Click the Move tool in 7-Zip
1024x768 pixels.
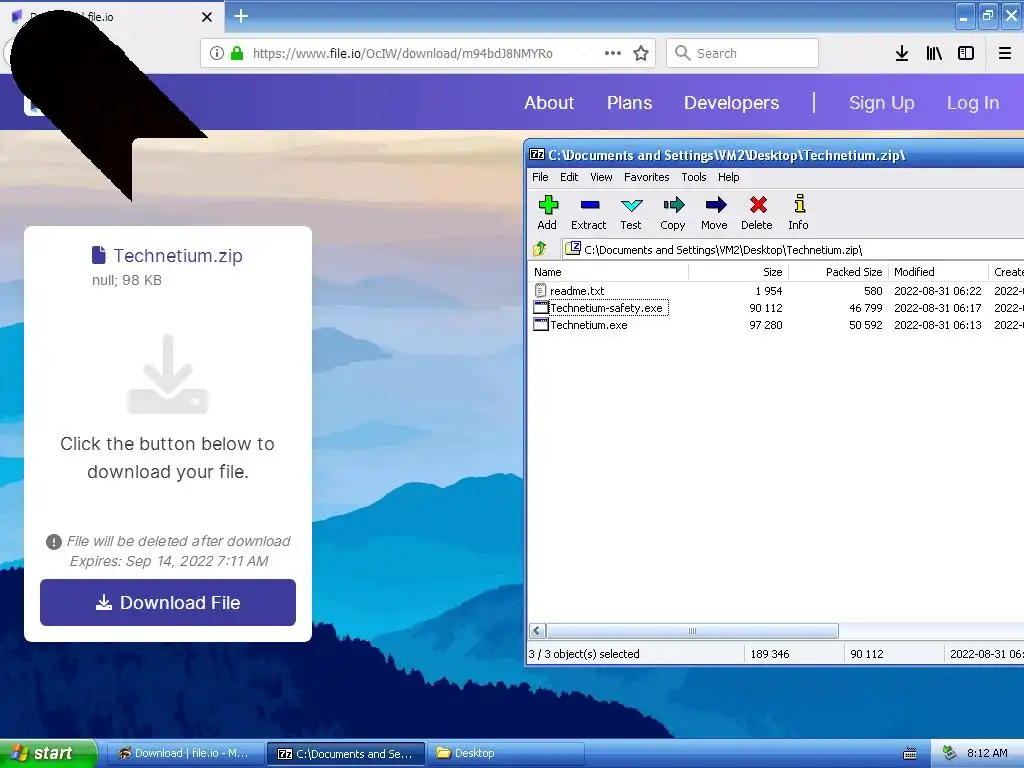714,213
